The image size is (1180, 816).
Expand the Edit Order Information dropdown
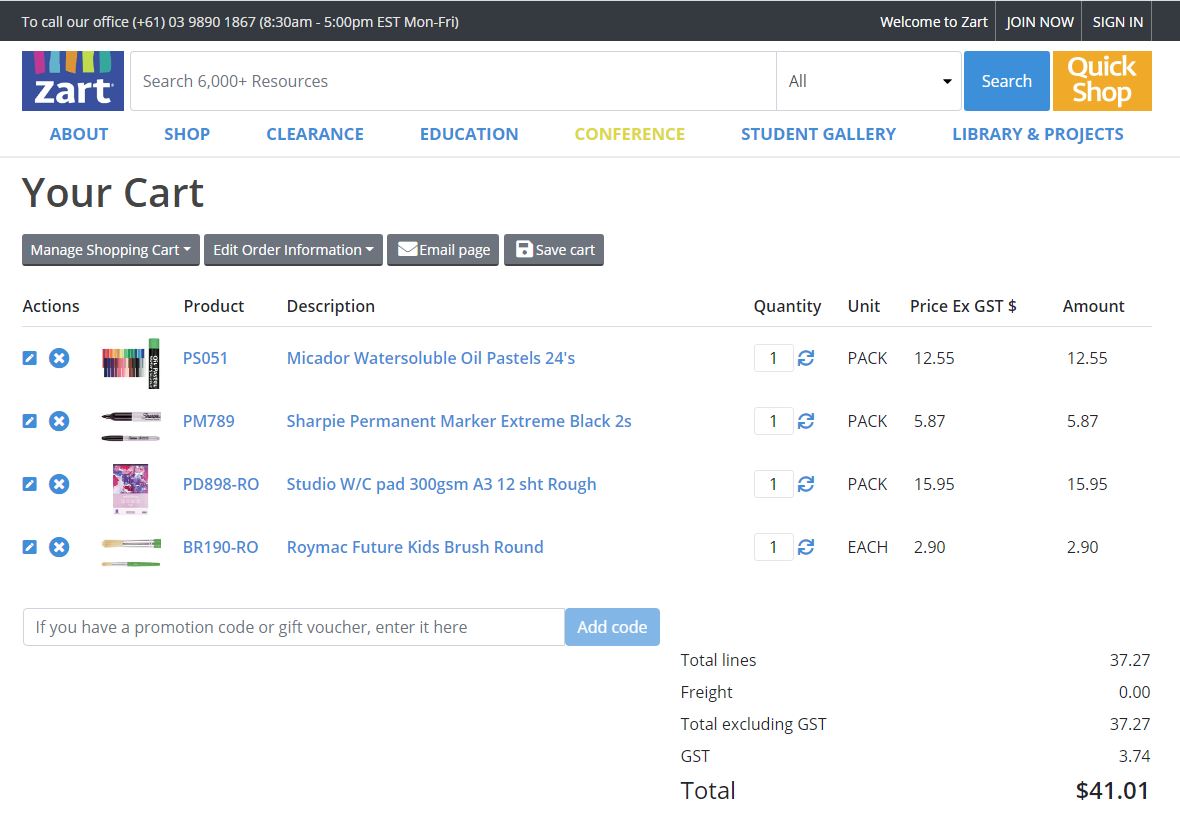coord(293,250)
